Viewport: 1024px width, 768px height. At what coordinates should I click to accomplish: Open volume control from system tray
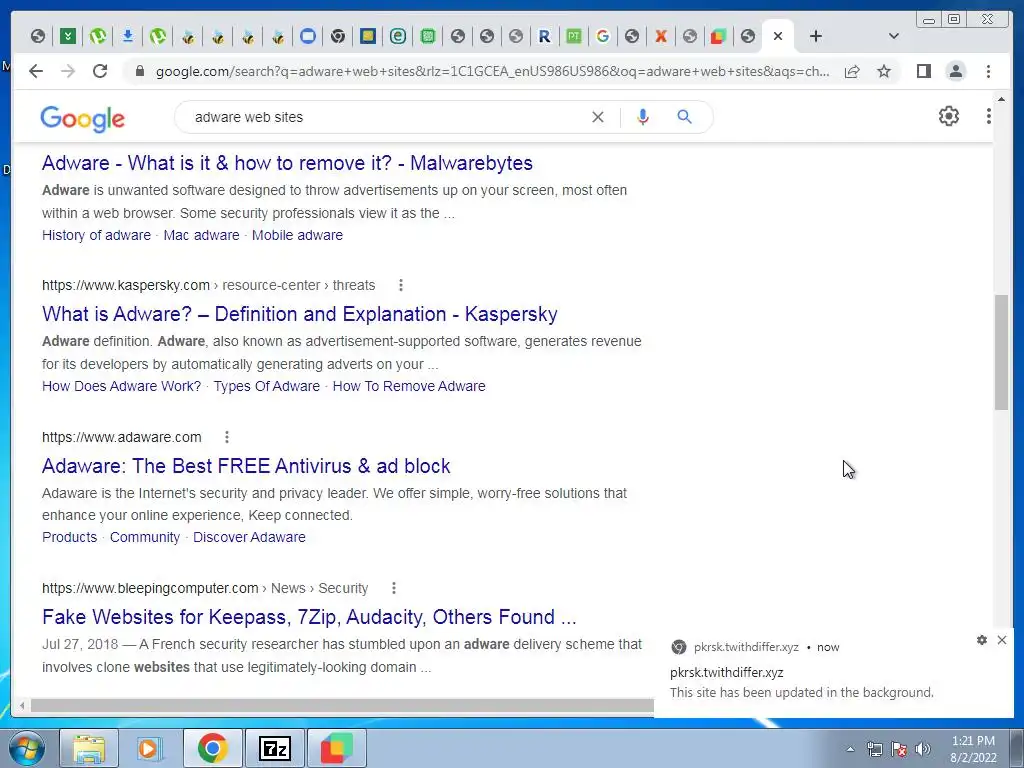click(923, 749)
